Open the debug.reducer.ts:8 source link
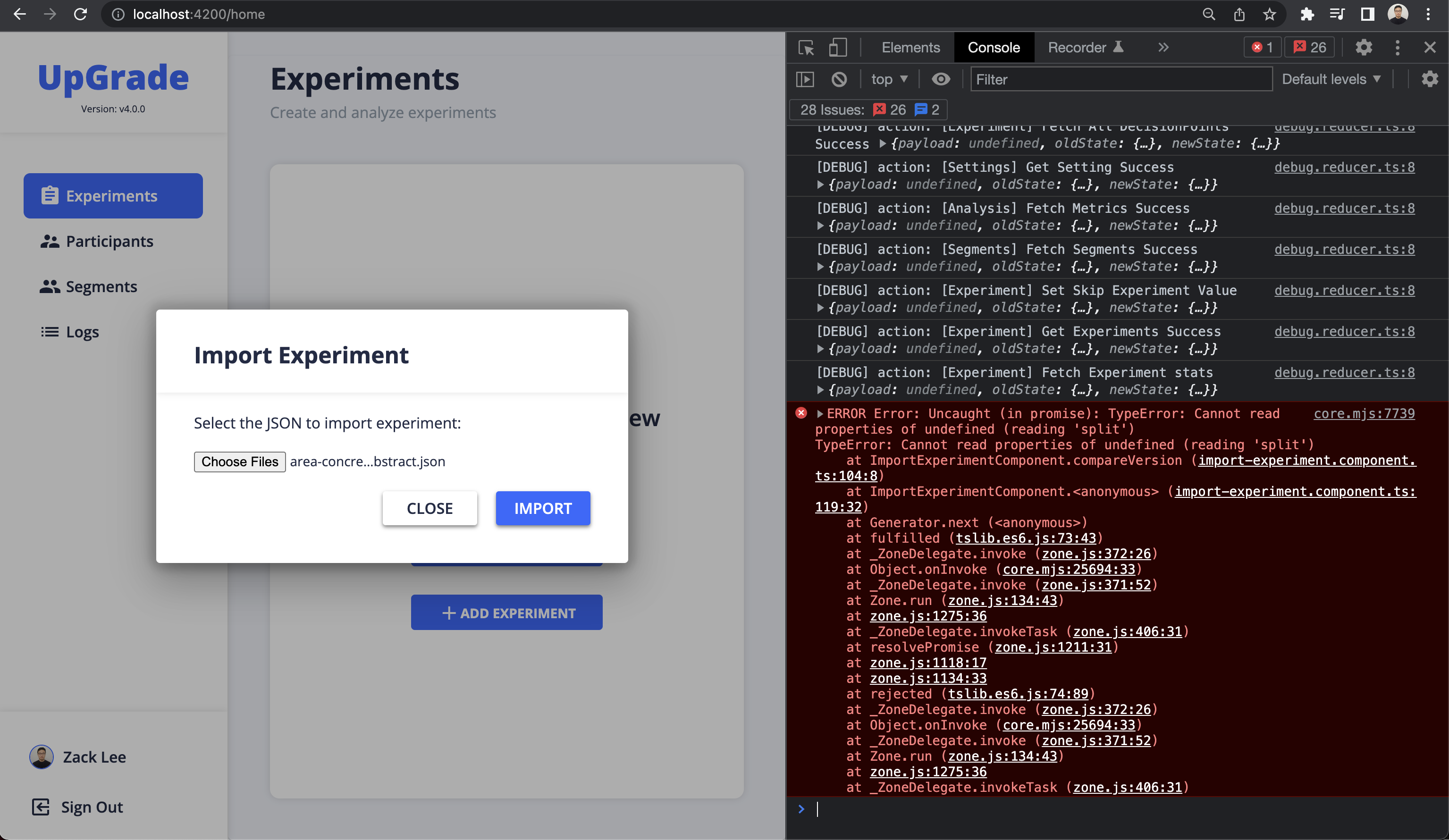 [1344, 167]
